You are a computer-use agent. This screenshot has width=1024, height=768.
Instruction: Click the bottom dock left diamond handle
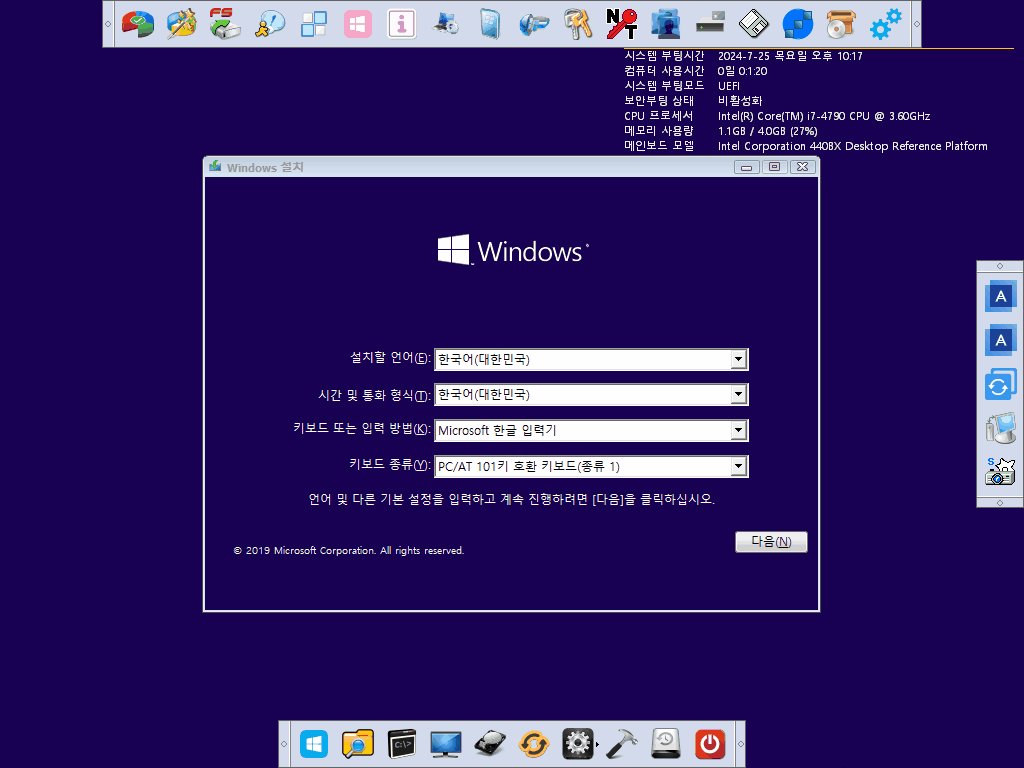click(284, 744)
